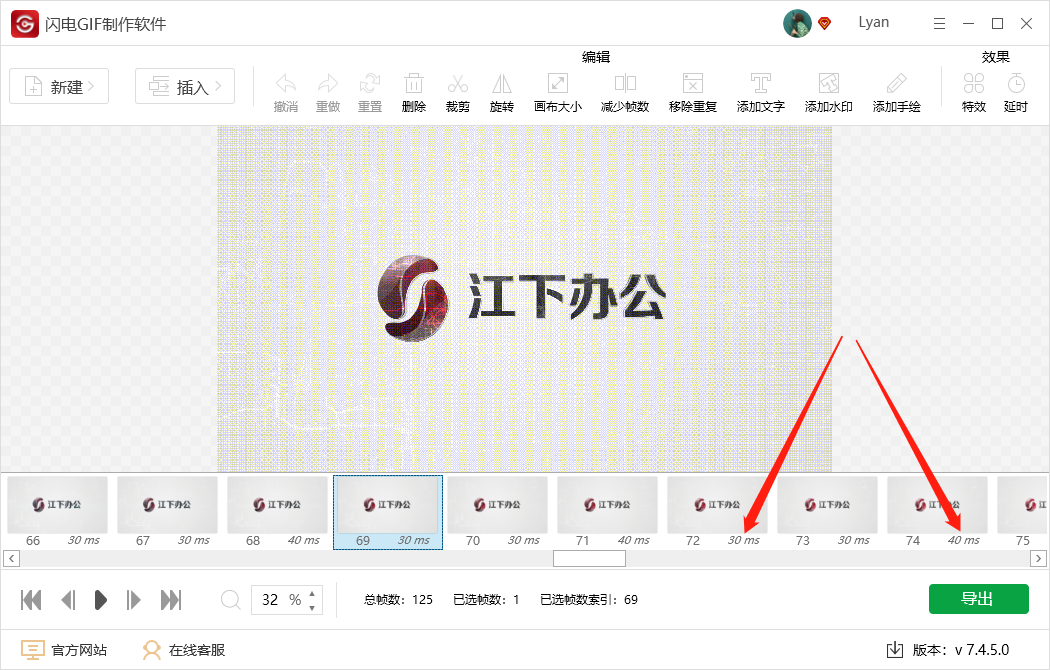Click the user avatar picture
Viewport: 1050px width, 670px height.
(797, 23)
